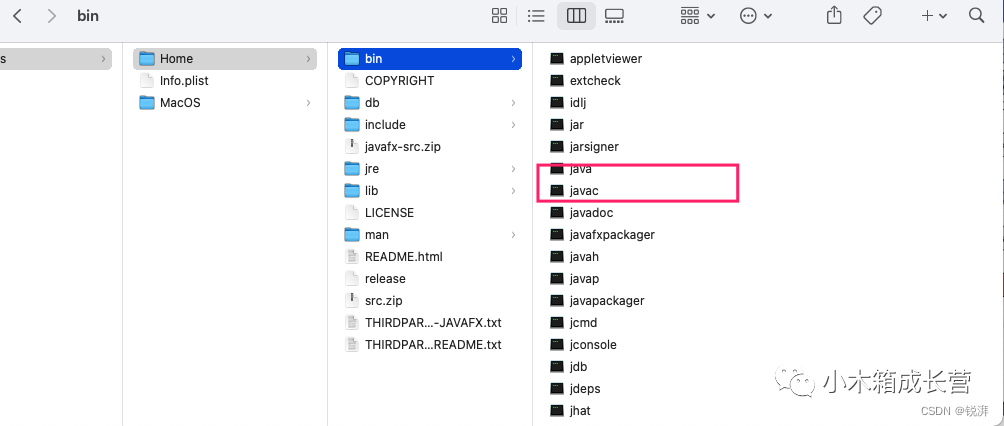The height and width of the screenshot is (426, 1004).
Task: Expand the include folder chevron
Action: tap(514, 125)
